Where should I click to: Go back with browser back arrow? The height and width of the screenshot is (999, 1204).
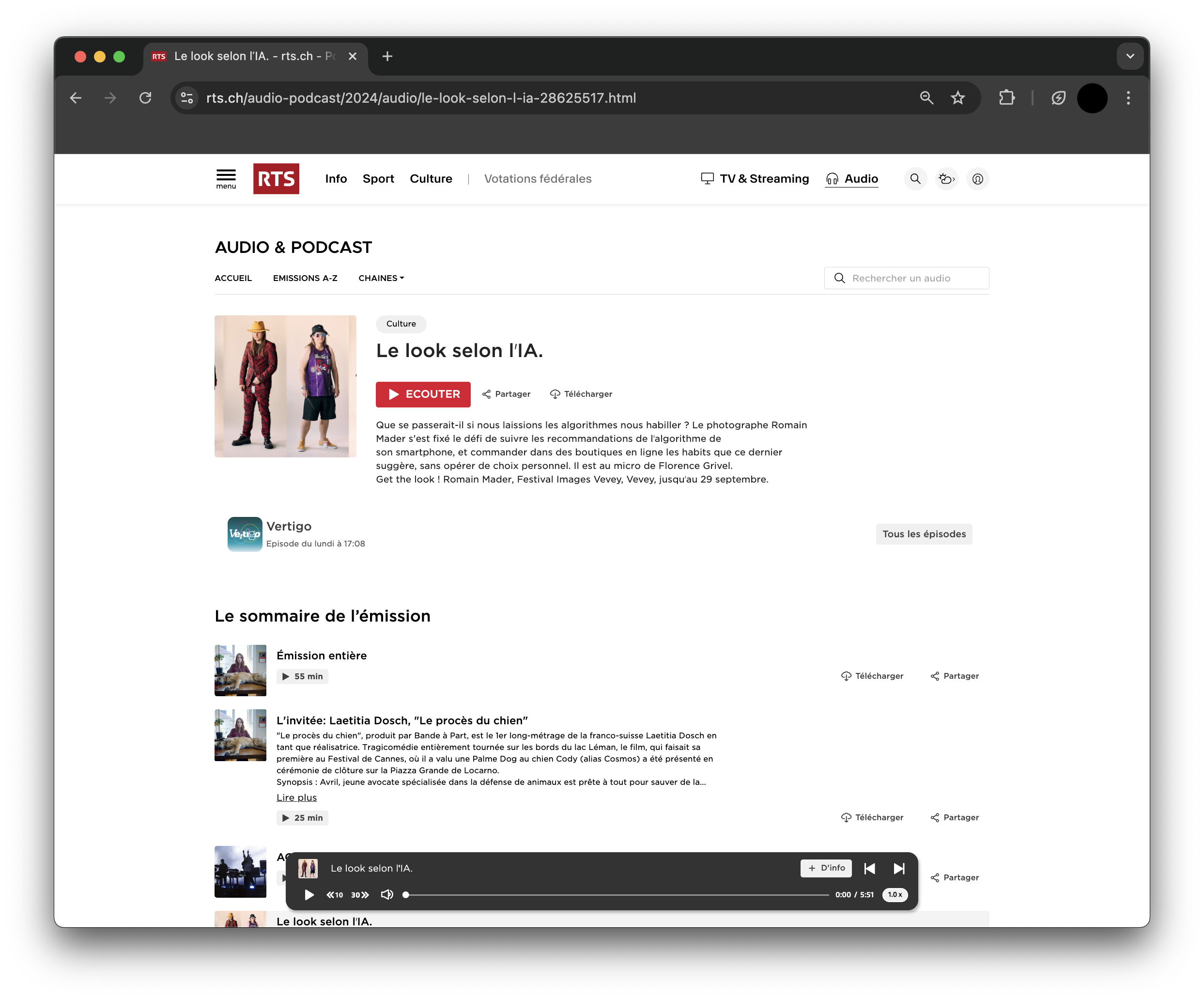(x=76, y=98)
